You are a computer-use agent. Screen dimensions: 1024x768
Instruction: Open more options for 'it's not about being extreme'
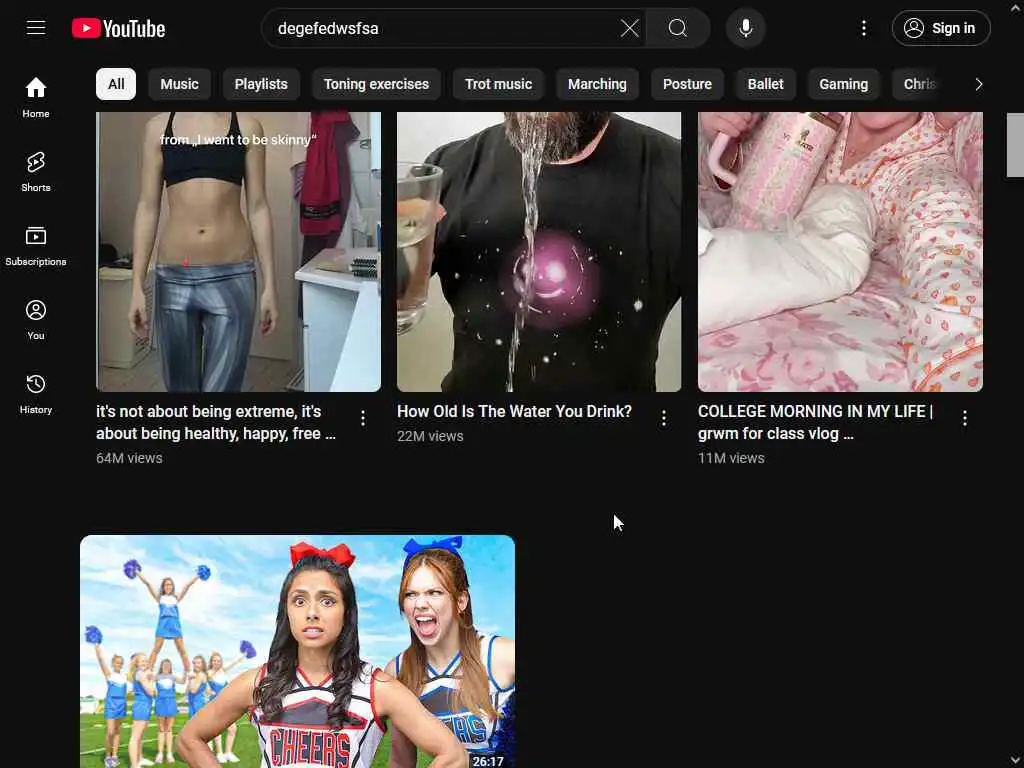point(363,418)
